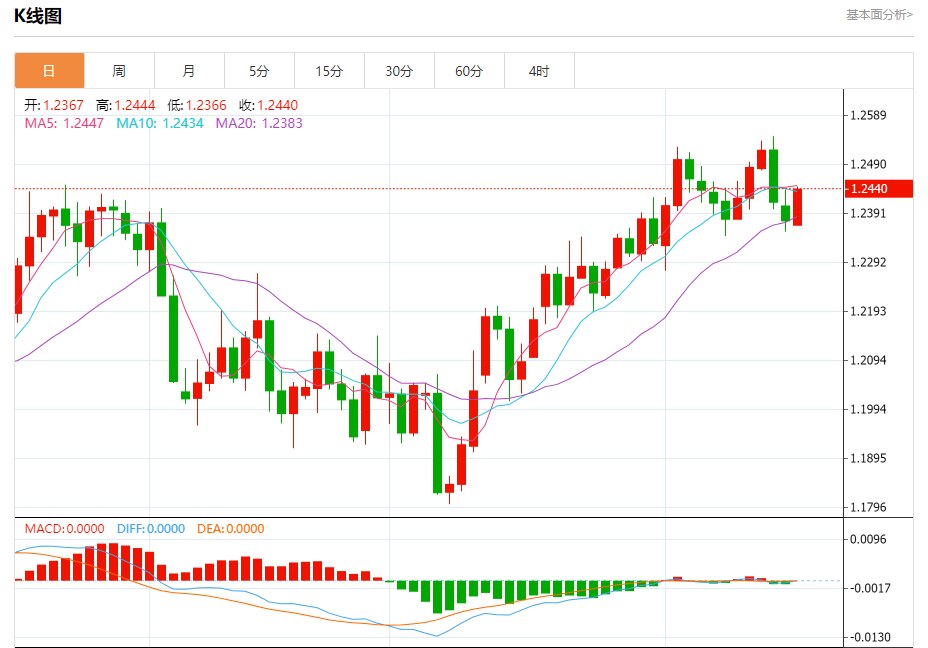Click the latest red candlestick at chart's right edge

tap(797, 207)
